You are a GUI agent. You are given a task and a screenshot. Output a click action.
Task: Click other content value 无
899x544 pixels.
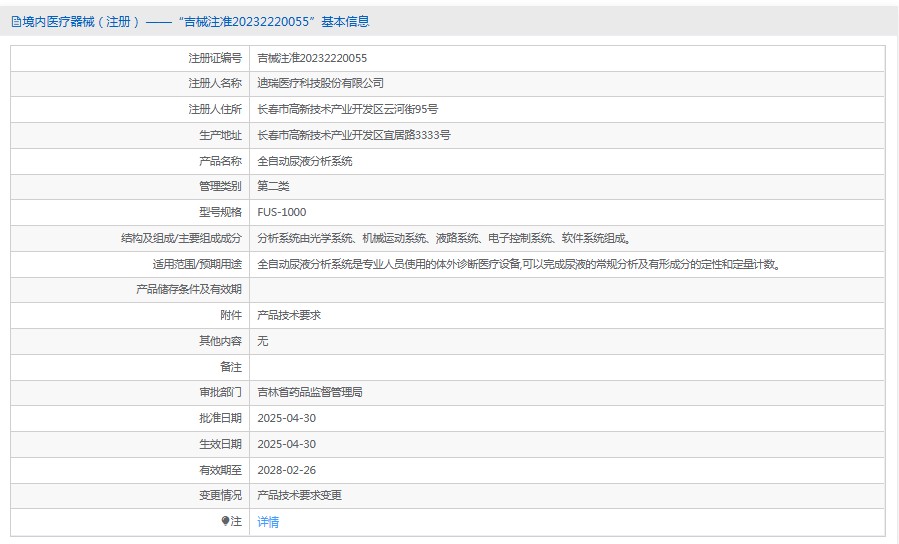pyautogui.click(x=263, y=341)
